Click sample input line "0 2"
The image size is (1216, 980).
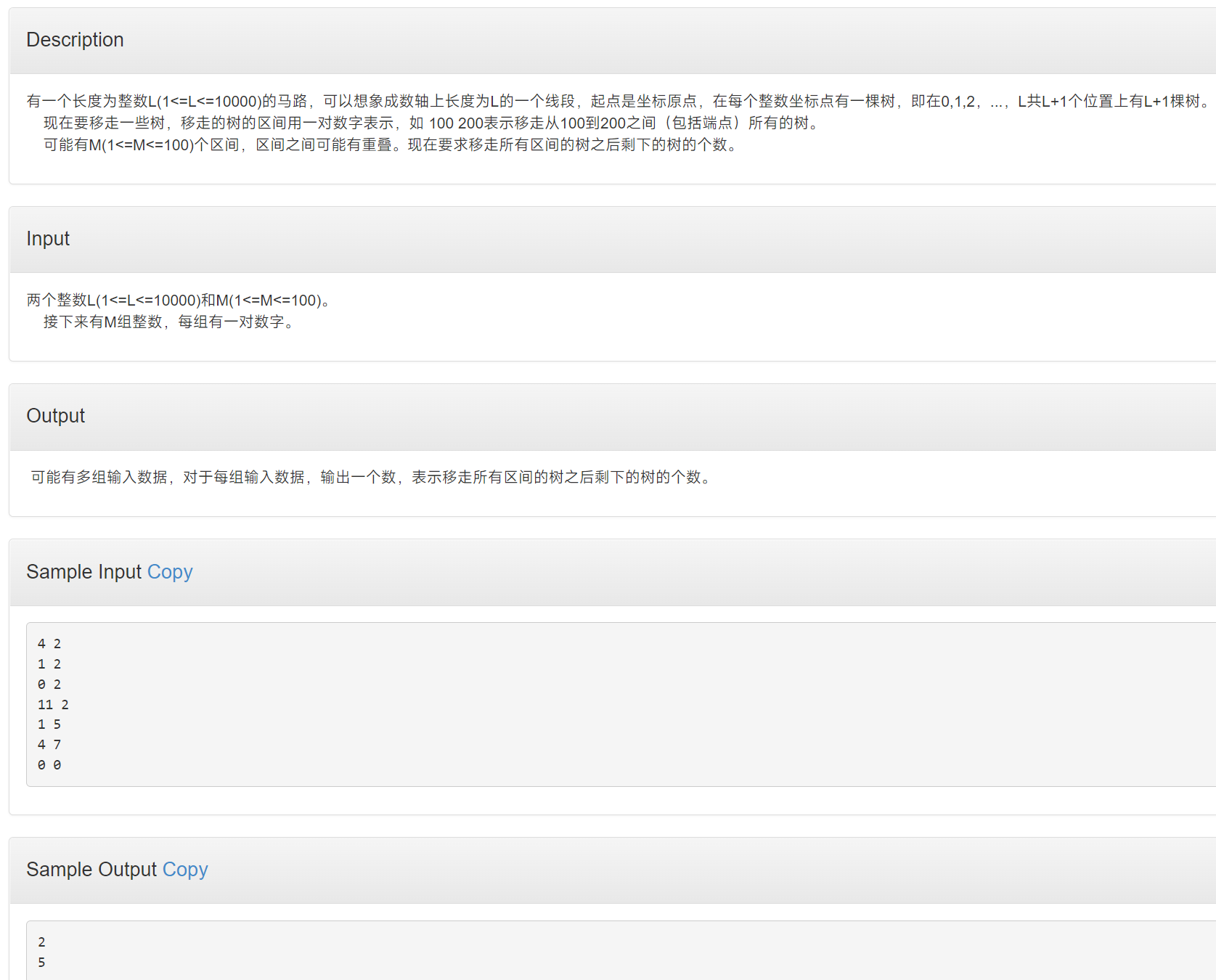pyautogui.click(x=49, y=685)
